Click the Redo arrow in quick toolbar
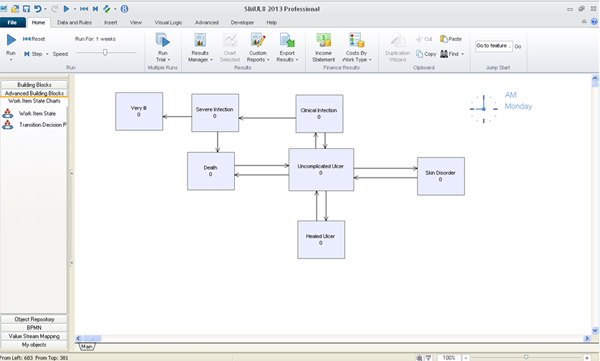600x361 pixels. click(54, 8)
